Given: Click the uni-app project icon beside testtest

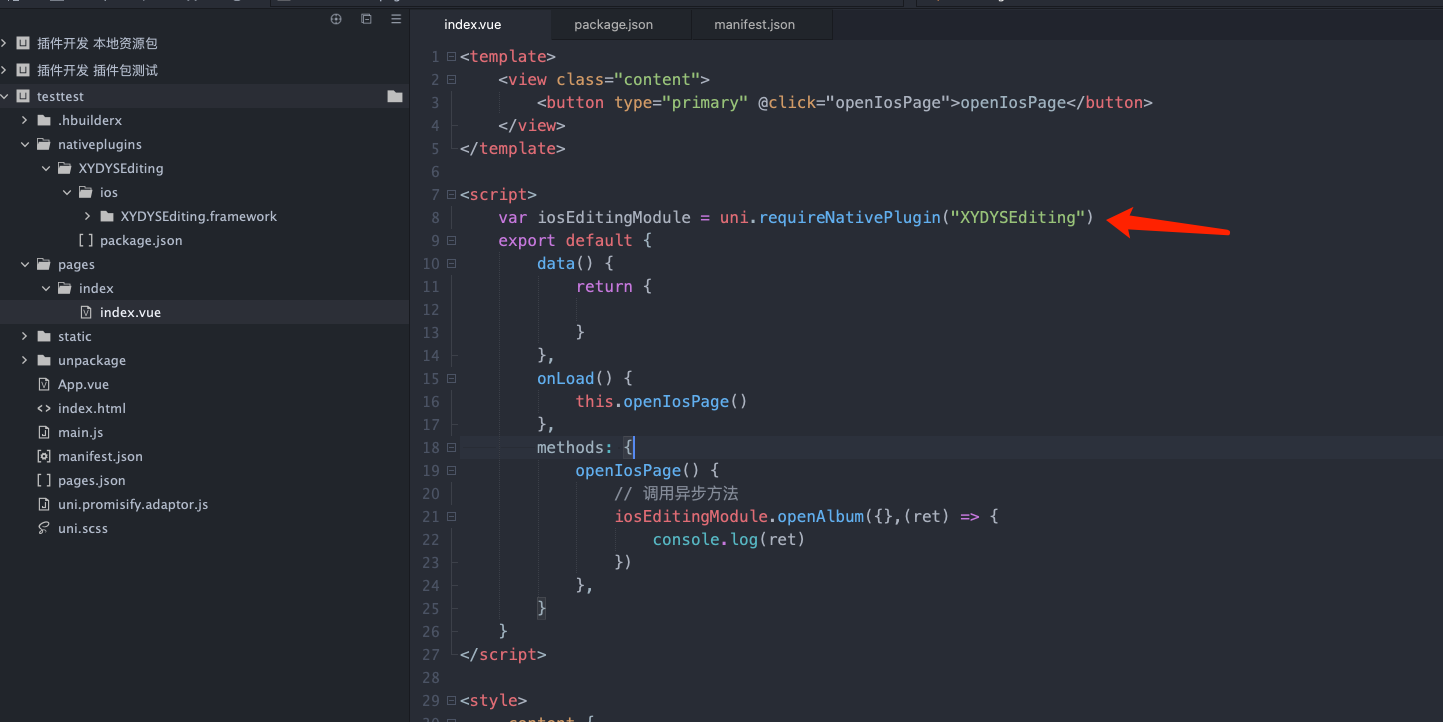Looking at the screenshot, I should point(23,96).
